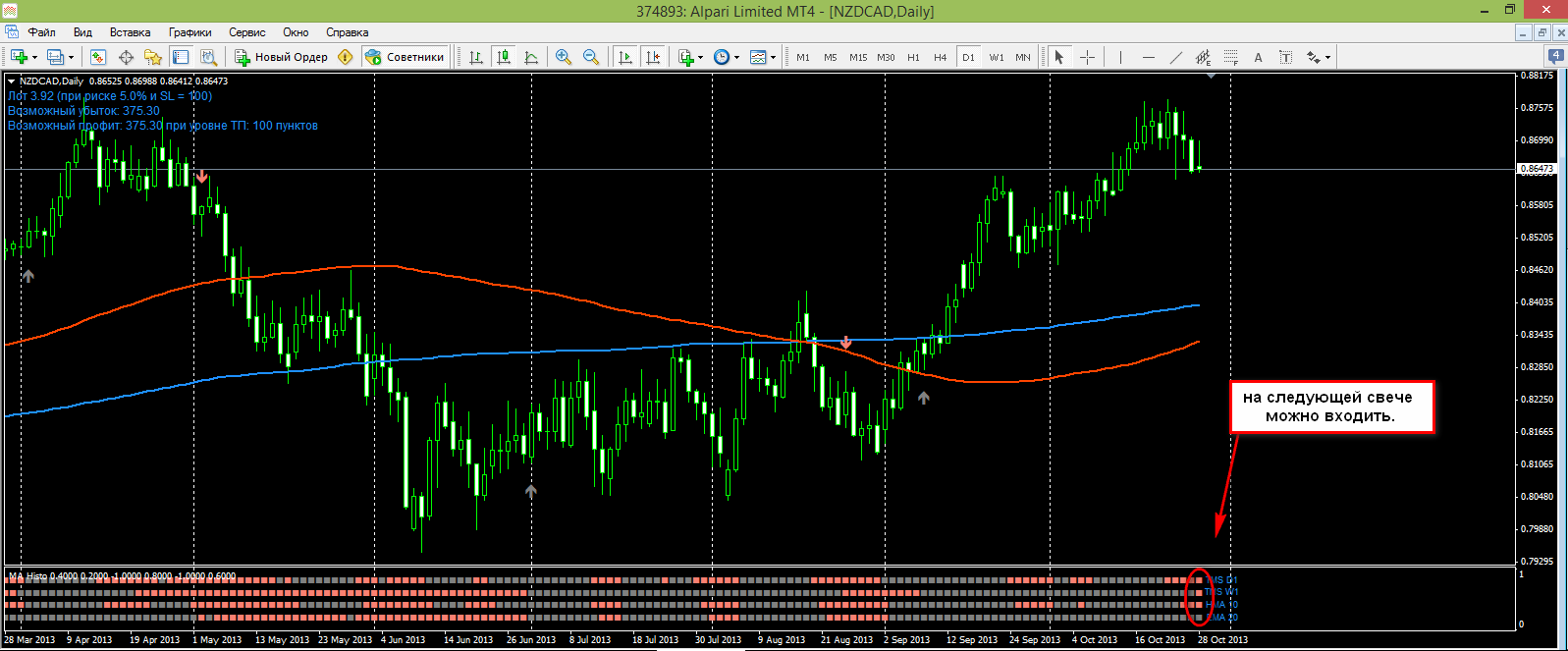Click the 0.86473 current price label

point(1537,169)
